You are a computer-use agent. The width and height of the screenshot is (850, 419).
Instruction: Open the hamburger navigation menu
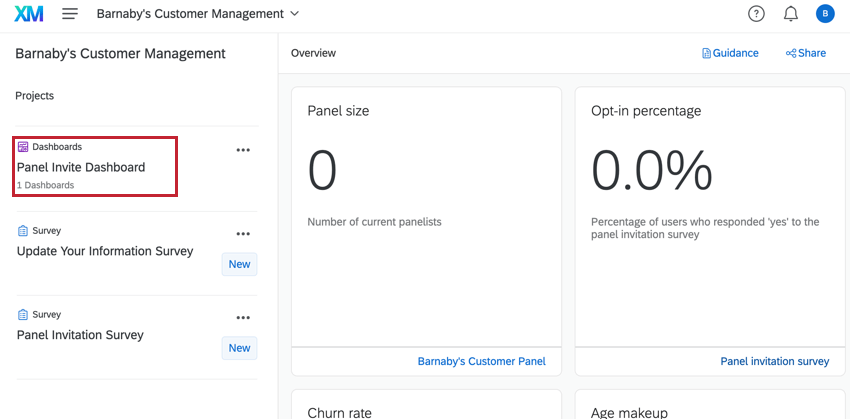click(x=70, y=14)
